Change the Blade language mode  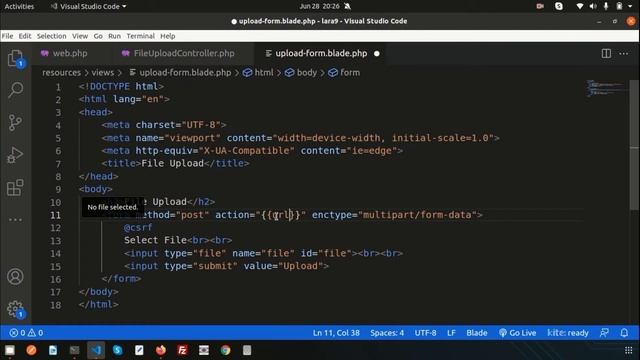[x=477, y=333]
